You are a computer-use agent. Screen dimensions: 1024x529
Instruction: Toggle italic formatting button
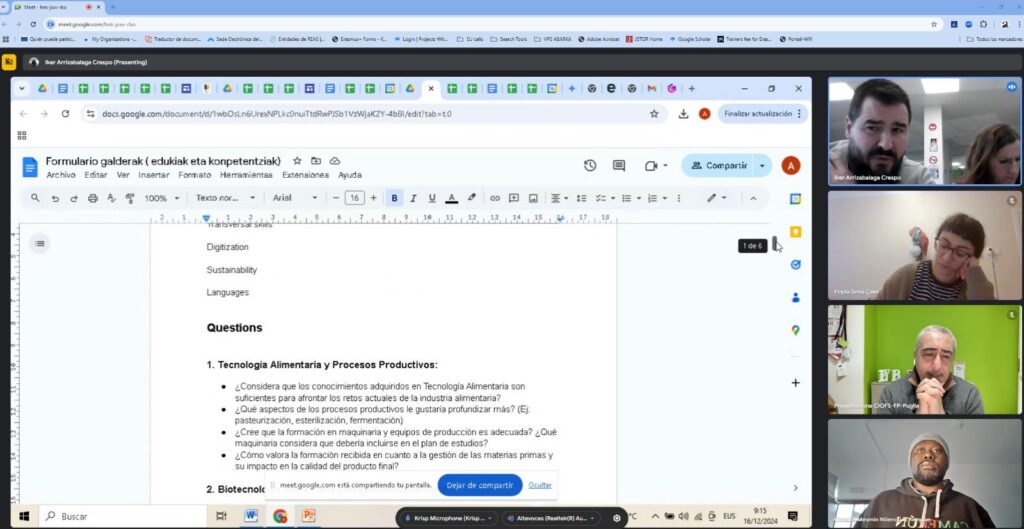[413, 198]
